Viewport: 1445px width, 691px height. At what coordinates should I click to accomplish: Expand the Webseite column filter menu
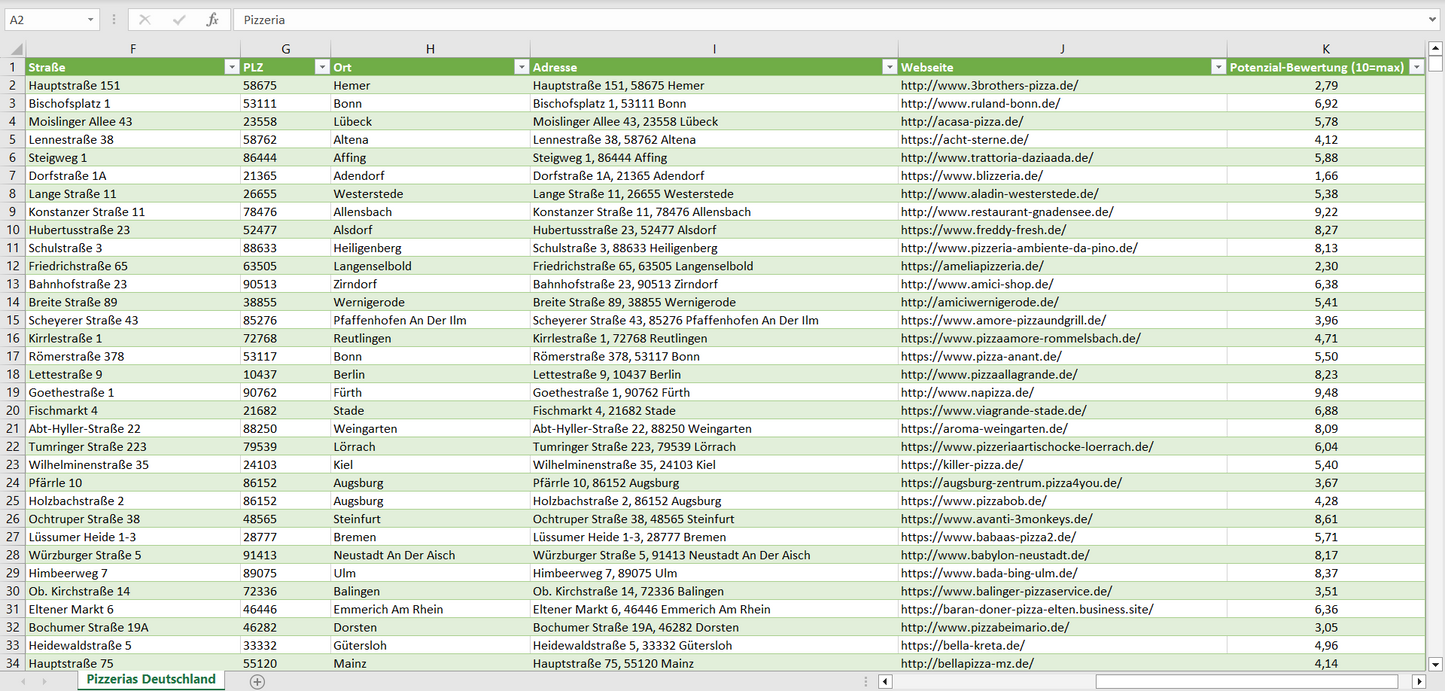point(1217,67)
